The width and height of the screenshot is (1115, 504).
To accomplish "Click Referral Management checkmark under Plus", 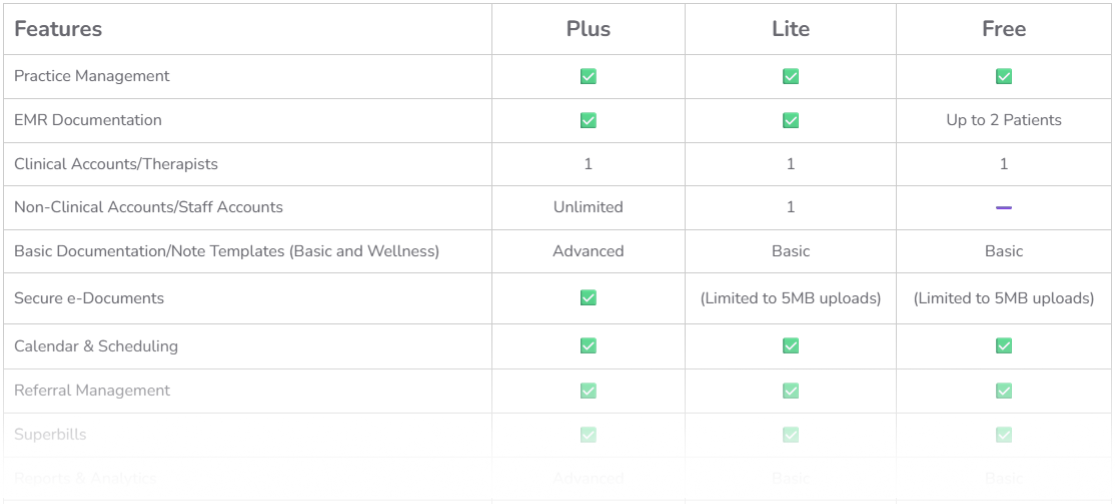I will tap(588, 390).
